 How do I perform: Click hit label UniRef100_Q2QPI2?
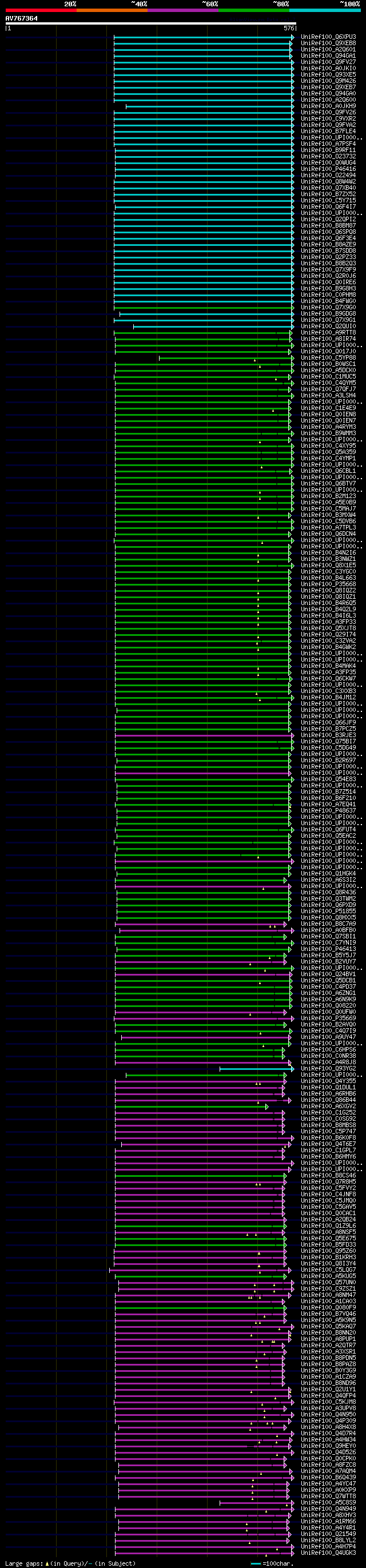pyautogui.click(x=329, y=219)
